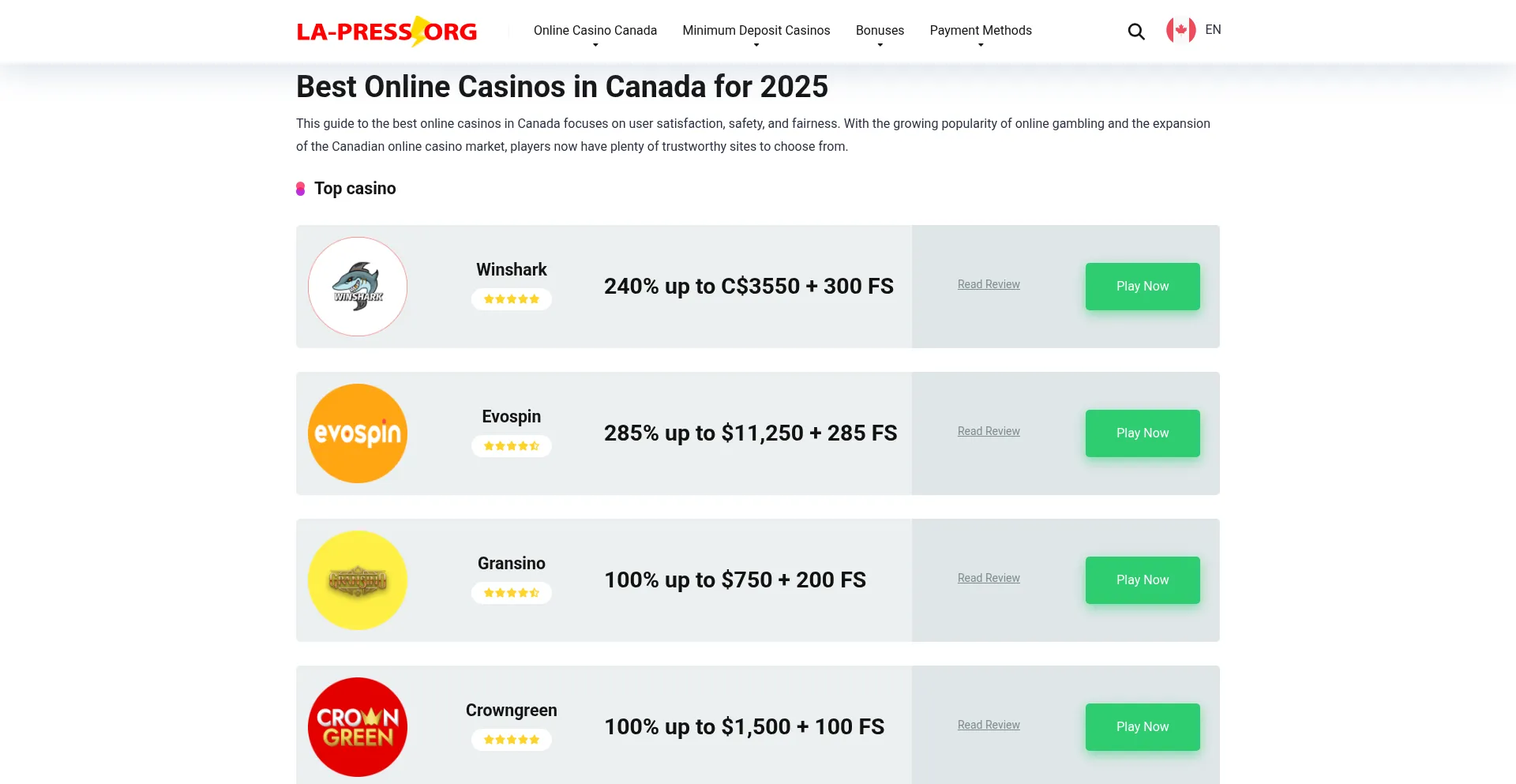This screenshot has width=1516, height=784.
Task: Expand the Online Casino Canada menu
Action: tap(595, 31)
